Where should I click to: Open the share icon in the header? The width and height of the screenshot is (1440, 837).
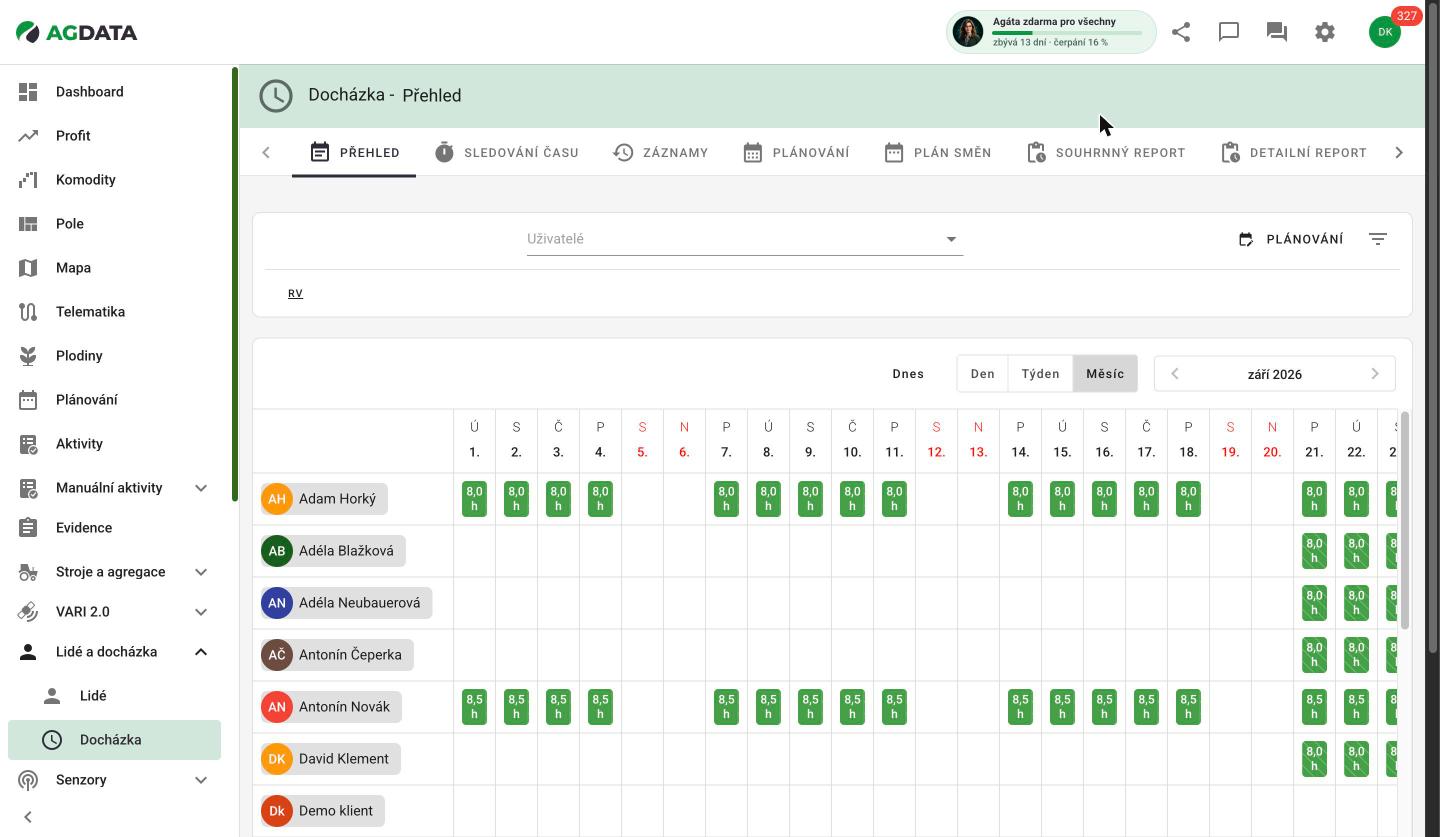[1181, 32]
